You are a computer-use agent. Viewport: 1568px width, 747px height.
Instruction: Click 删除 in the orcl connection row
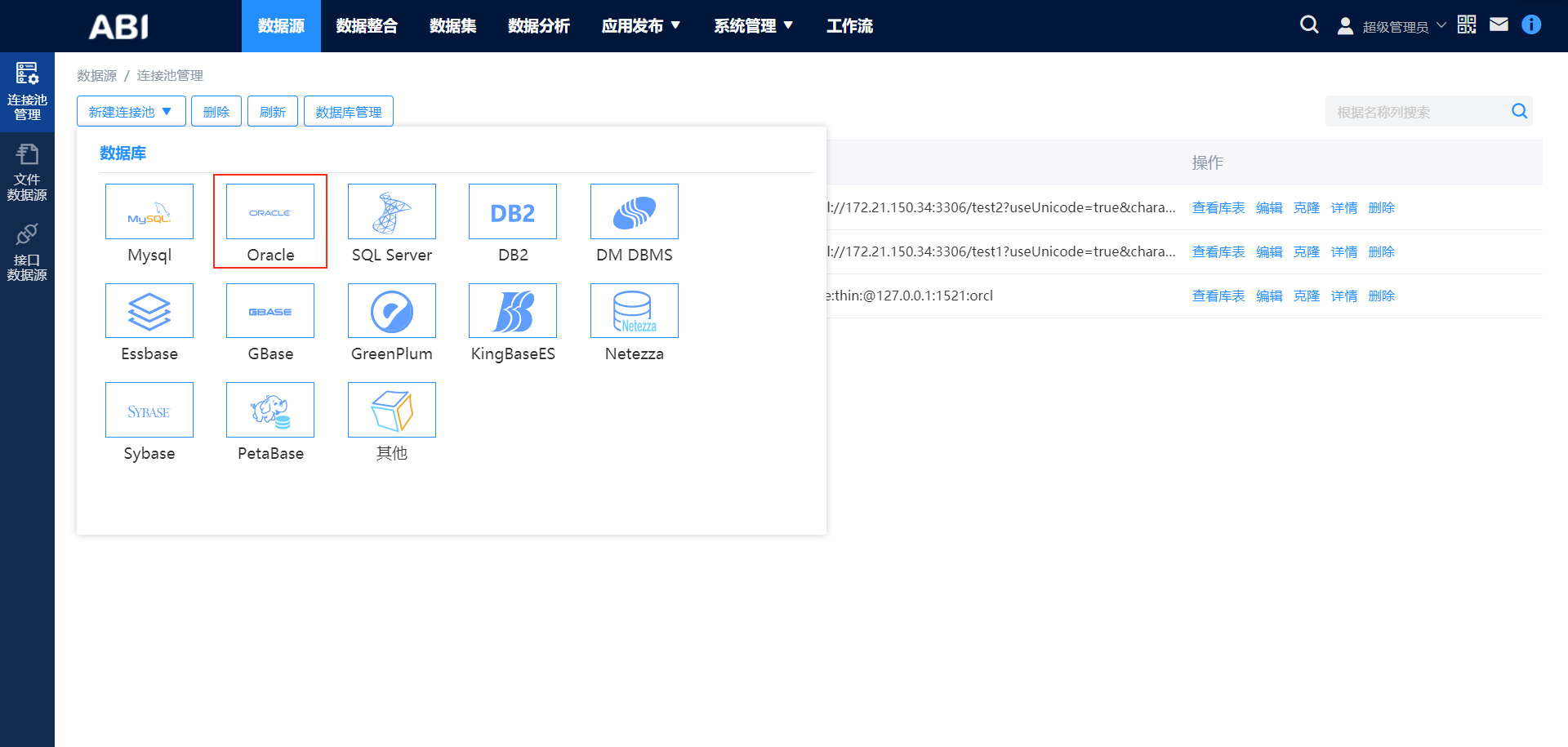pyautogui.click(x=1382, y=296)
